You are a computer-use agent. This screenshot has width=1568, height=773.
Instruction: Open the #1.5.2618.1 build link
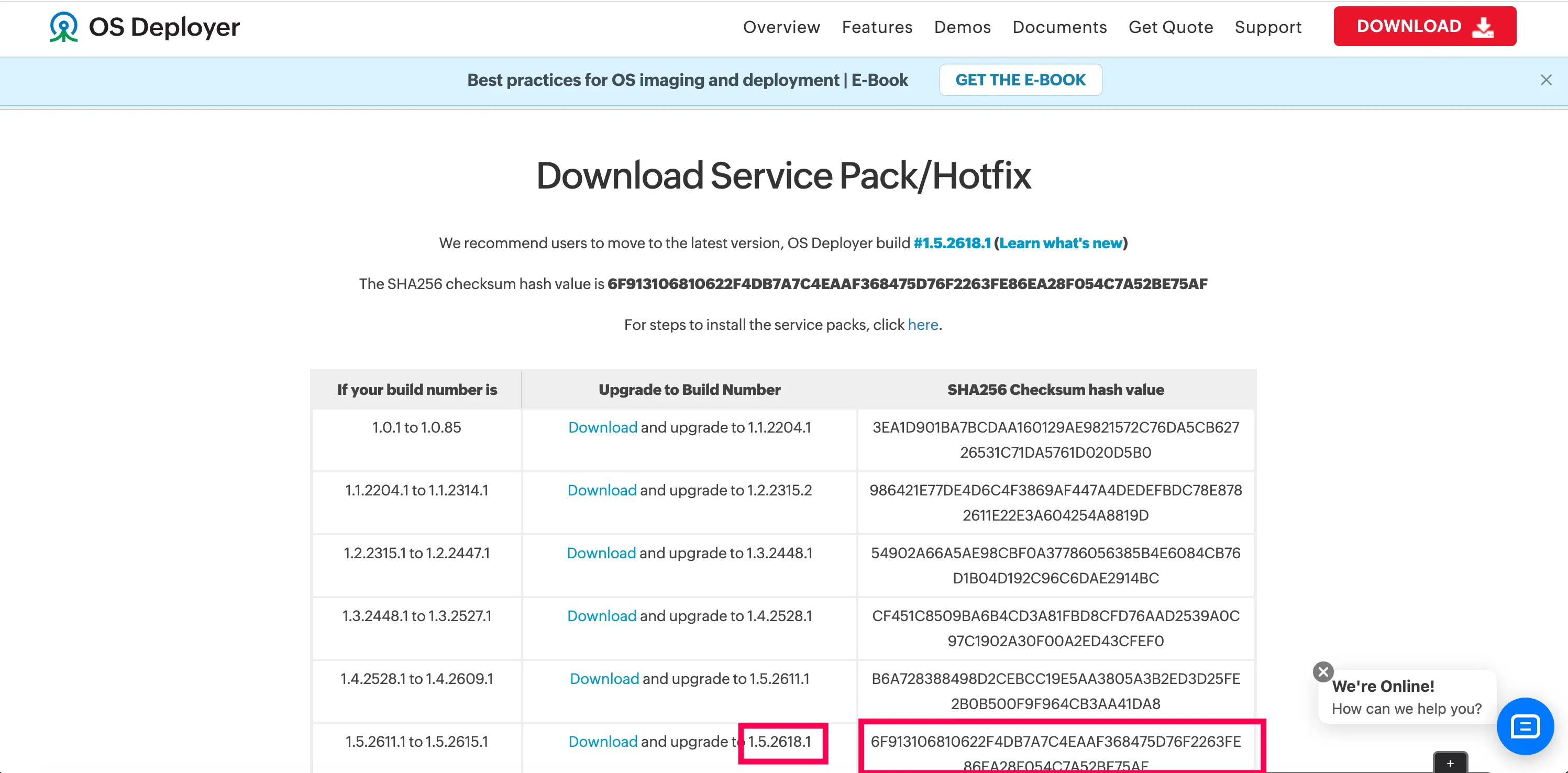pos(952,243)
